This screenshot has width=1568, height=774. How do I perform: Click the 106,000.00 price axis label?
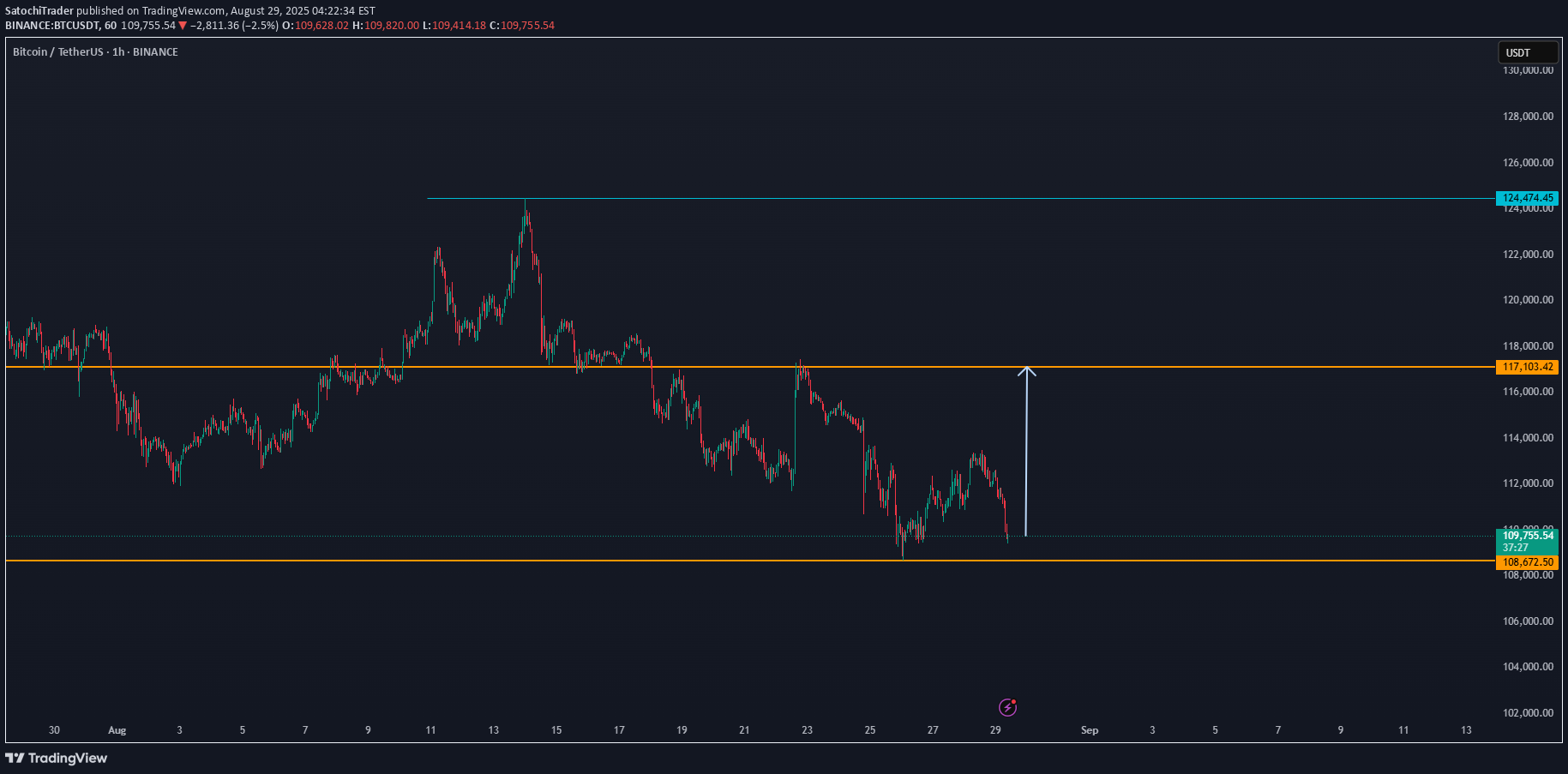pyautogui.click(x=1528, y=621)
